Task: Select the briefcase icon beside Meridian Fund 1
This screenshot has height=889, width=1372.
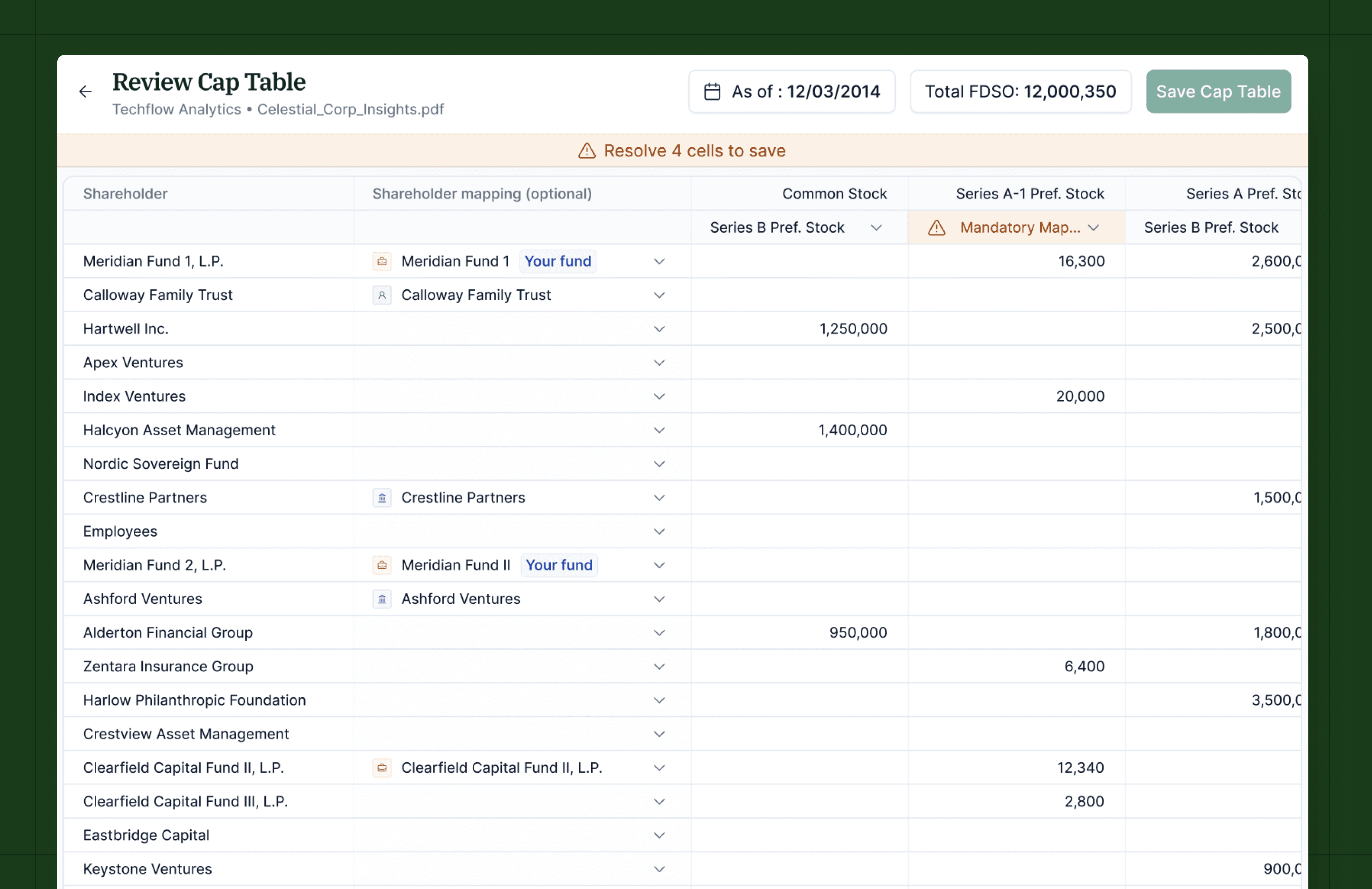Action: click(x=382, y=261)
